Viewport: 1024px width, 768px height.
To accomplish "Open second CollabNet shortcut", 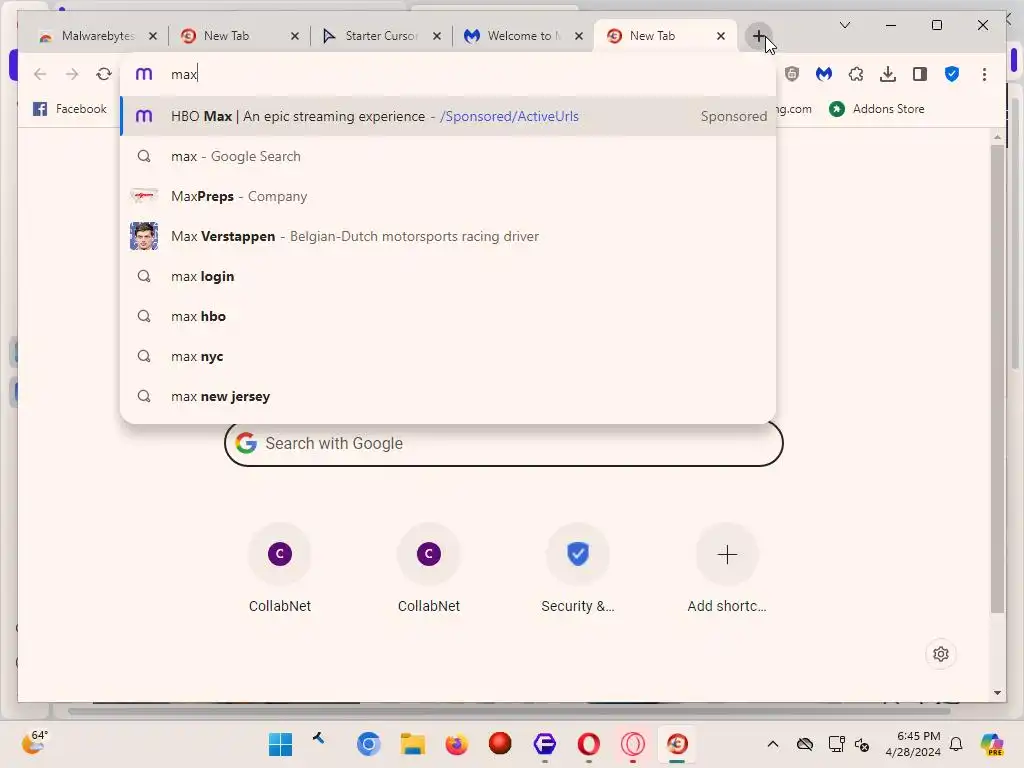I will pos(429,568).
